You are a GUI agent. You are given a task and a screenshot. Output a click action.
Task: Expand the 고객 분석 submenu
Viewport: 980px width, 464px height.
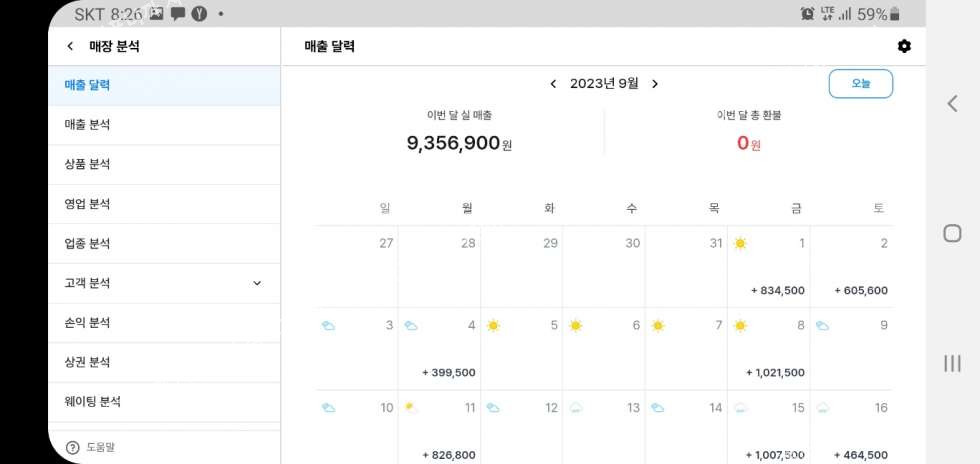click(257, 283)
